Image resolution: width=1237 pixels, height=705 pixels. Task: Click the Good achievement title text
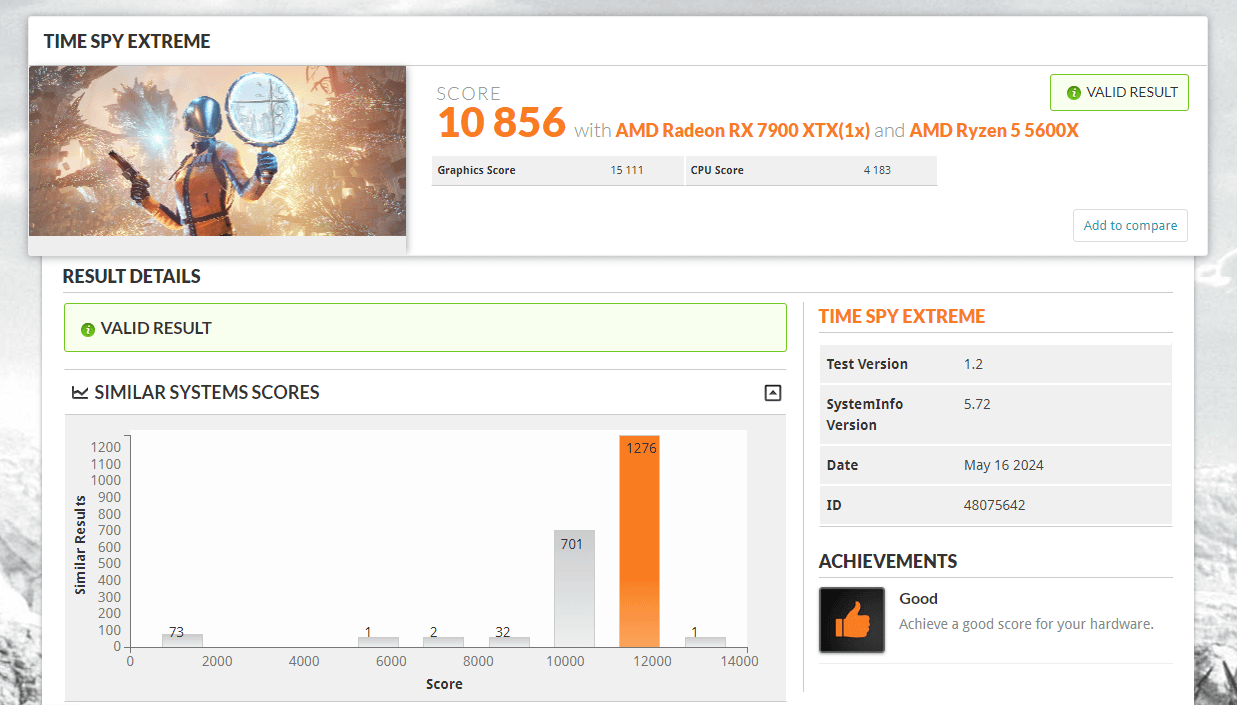[918, 599]
